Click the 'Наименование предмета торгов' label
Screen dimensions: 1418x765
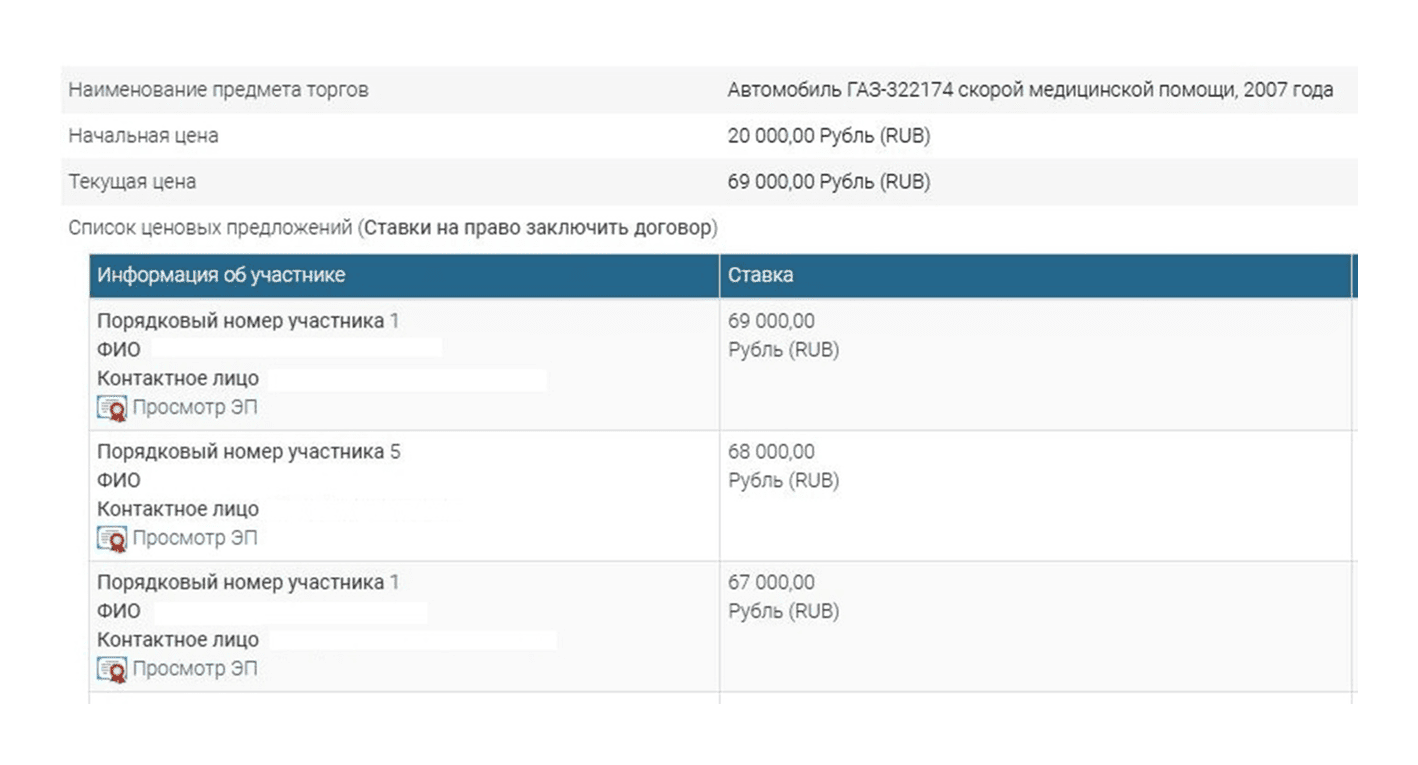click(x=218, y=90)
